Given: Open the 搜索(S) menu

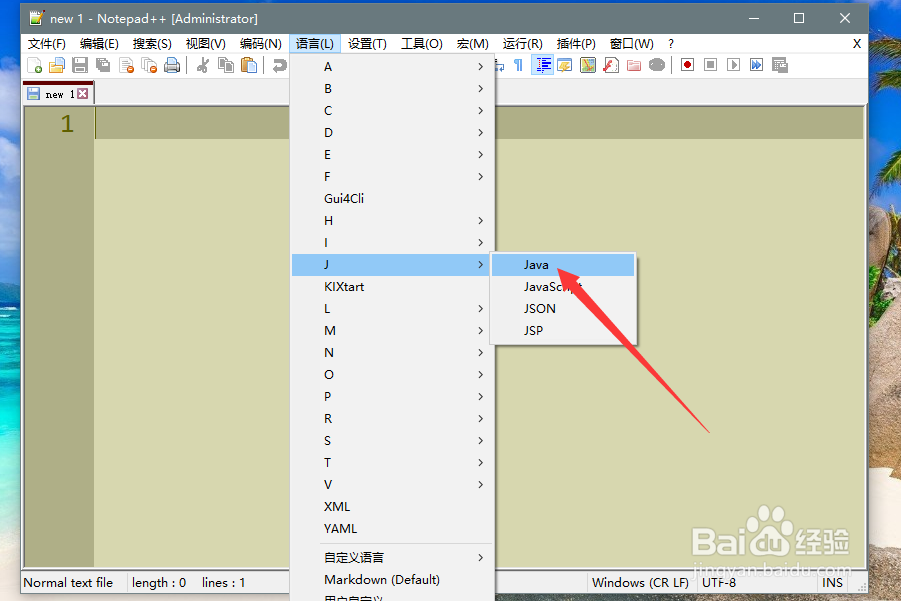Looking at the screenshot, I should click(152, 44).
